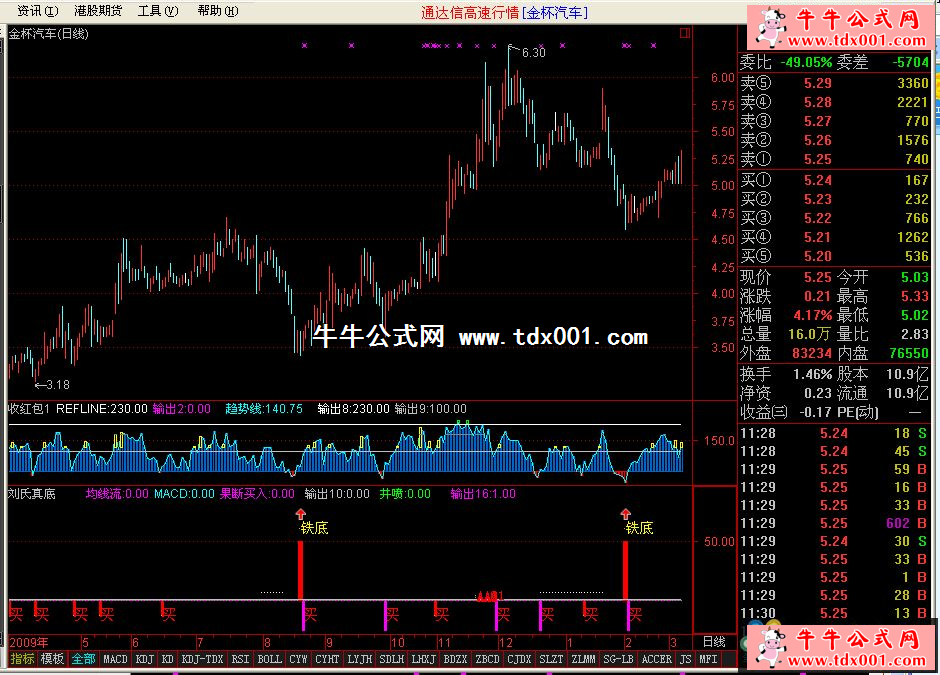The width and height of the screenshot is (940, 675).
Task: Select the ZLMM indicator tab
Action: (x=583, y=659)
